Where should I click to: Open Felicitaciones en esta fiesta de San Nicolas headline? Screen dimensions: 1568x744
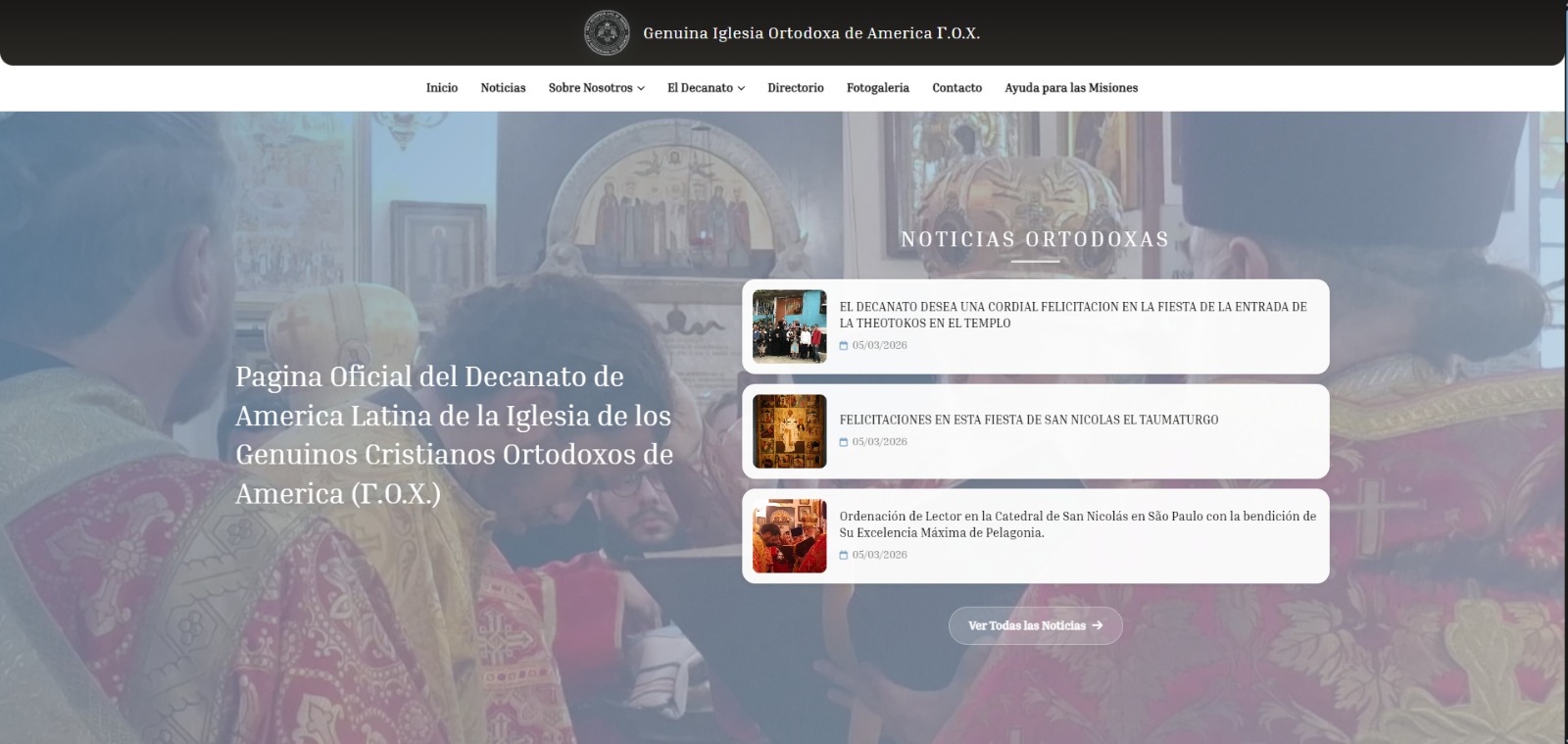(1028, 420)
